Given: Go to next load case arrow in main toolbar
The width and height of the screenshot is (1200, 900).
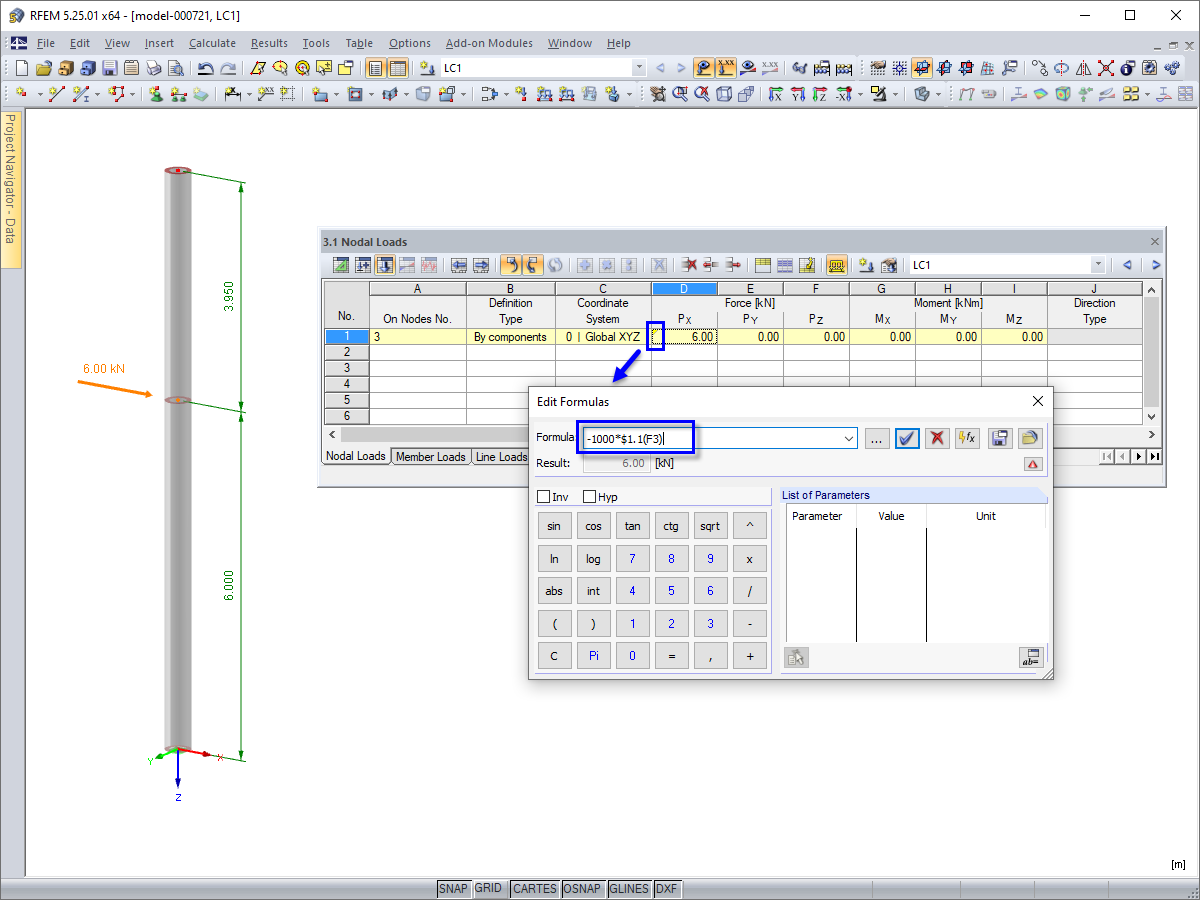Looking at the screenshot, I should [x=681, y=68].
